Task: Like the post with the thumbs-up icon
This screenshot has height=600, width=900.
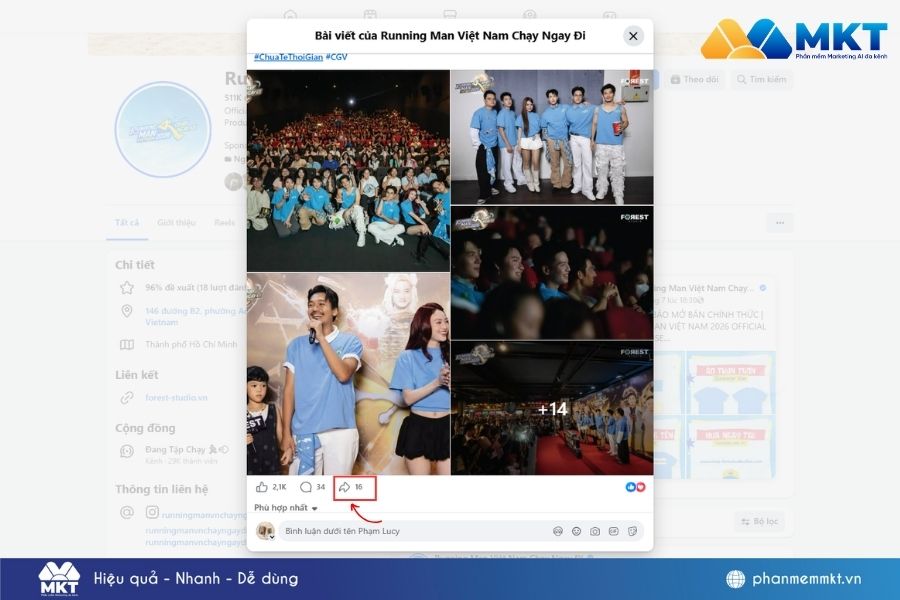Action: point(262,487)
